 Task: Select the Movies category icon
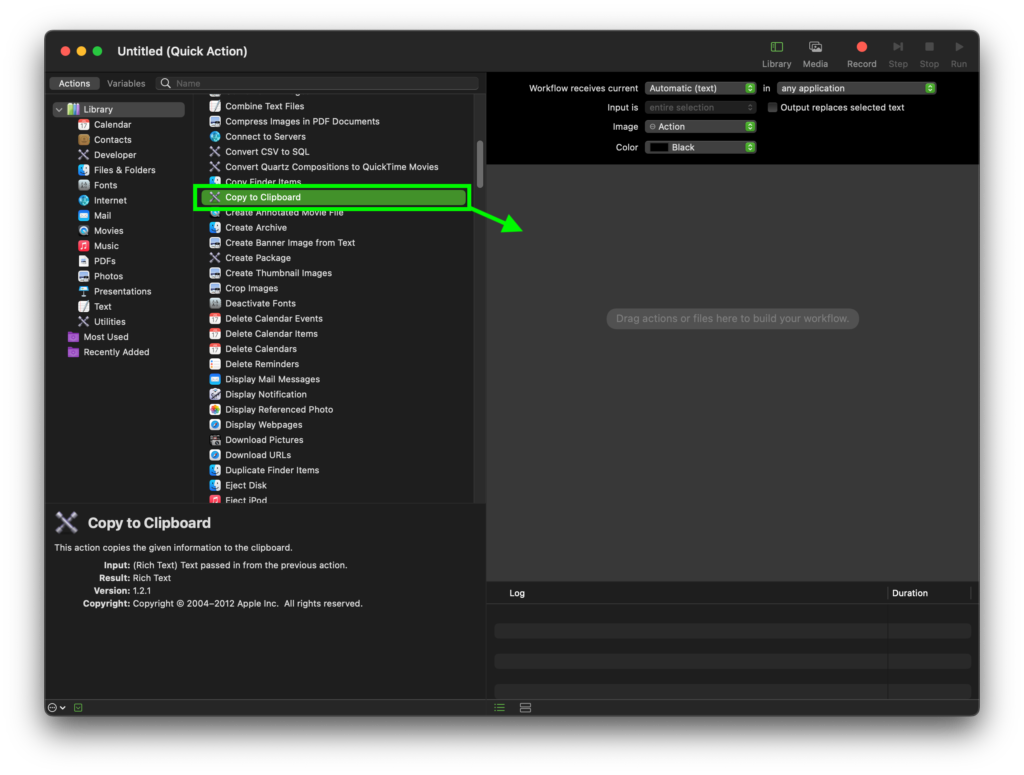[x=84, y=230]
